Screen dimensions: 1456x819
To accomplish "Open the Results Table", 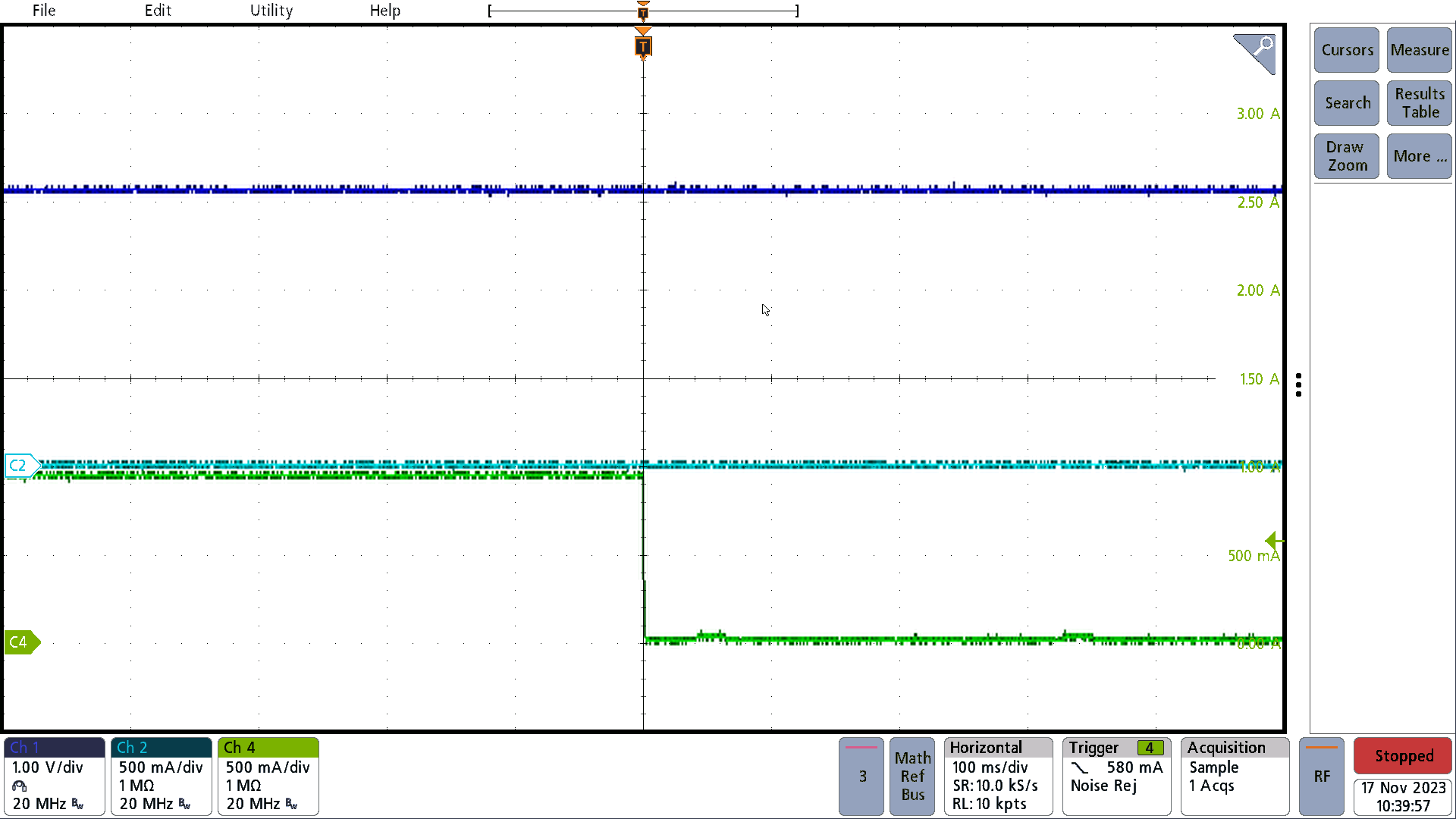I will [1420, 103].
